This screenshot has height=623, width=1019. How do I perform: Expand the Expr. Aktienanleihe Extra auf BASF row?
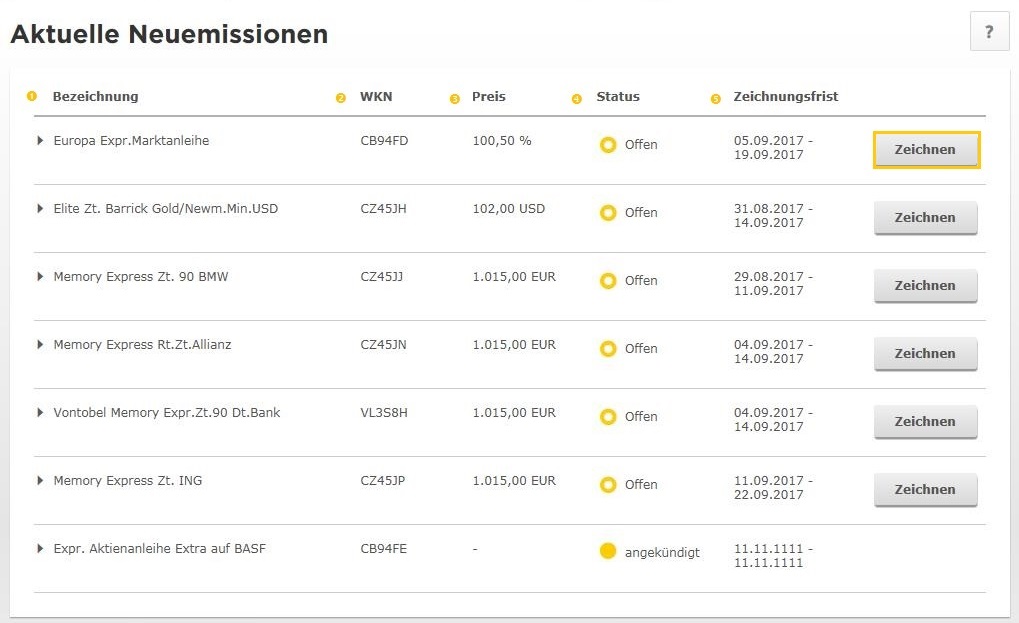(40, 548)
